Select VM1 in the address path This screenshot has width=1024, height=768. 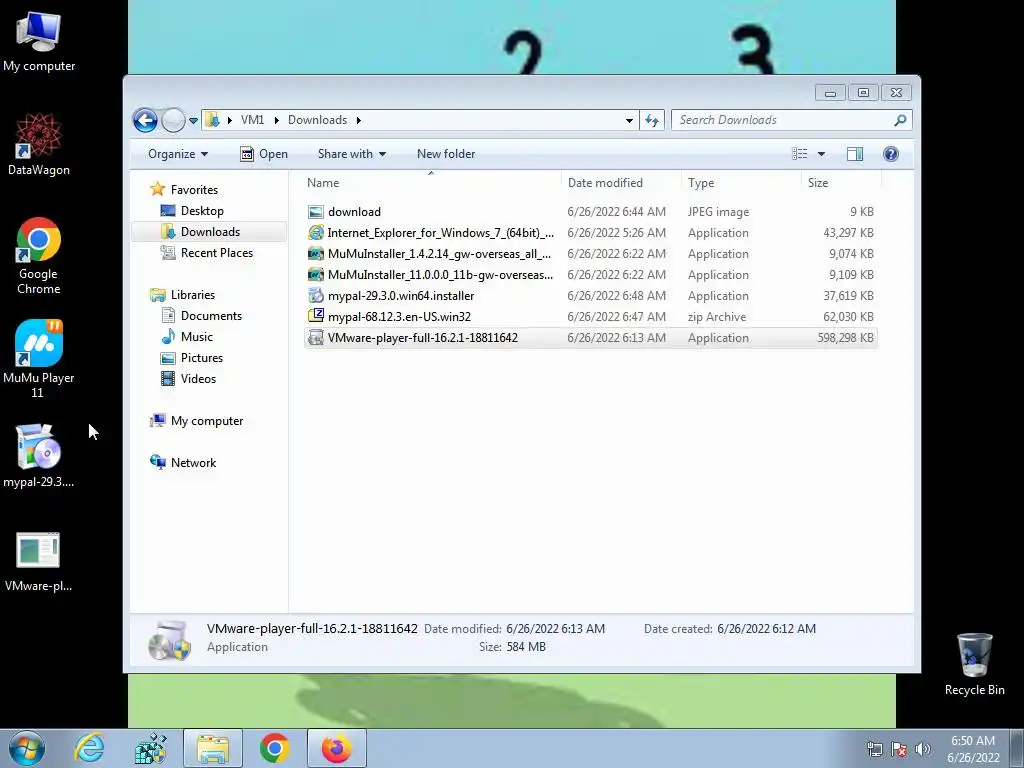(x=252, y=120)
